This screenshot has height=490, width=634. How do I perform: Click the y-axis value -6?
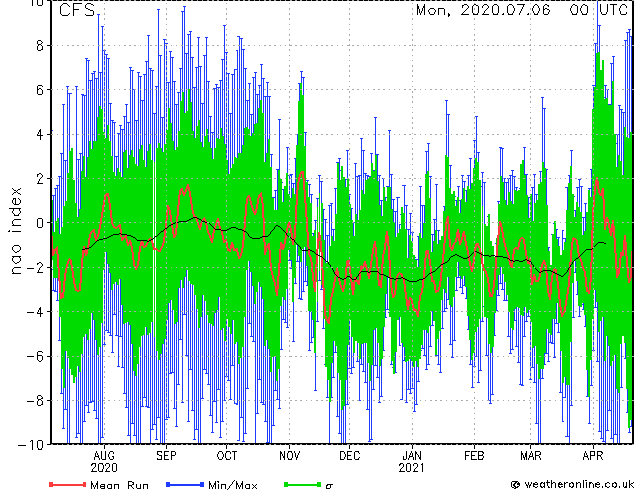(x=35, y=356)
